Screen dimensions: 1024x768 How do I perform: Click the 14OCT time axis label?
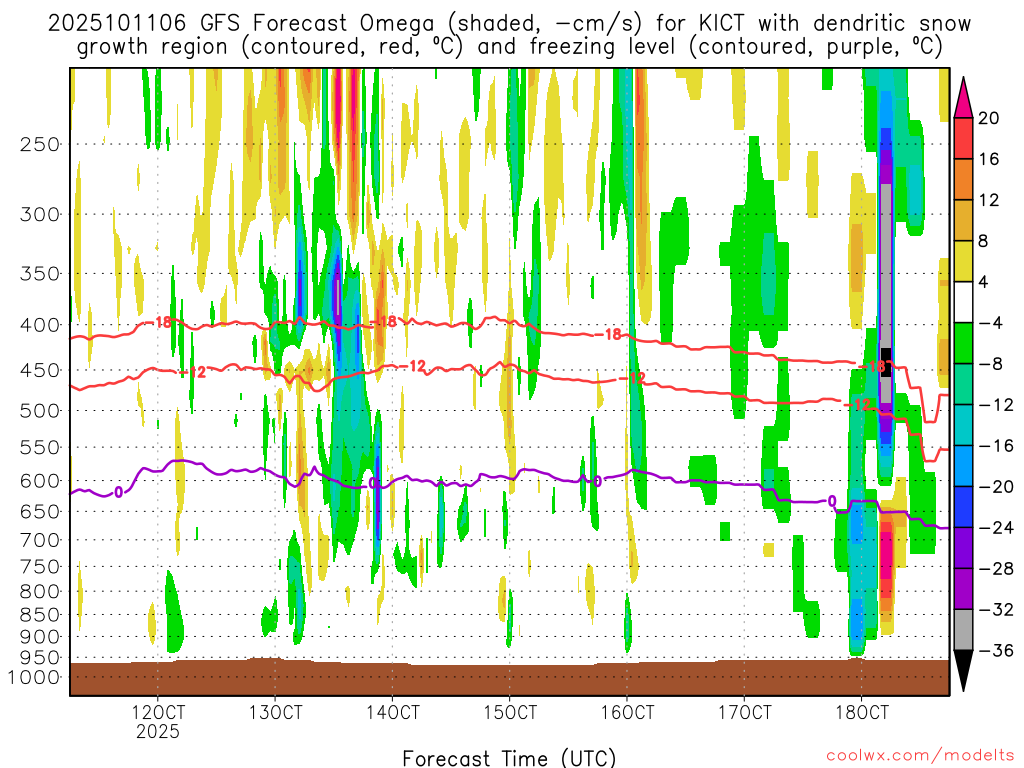pos(392,712)
